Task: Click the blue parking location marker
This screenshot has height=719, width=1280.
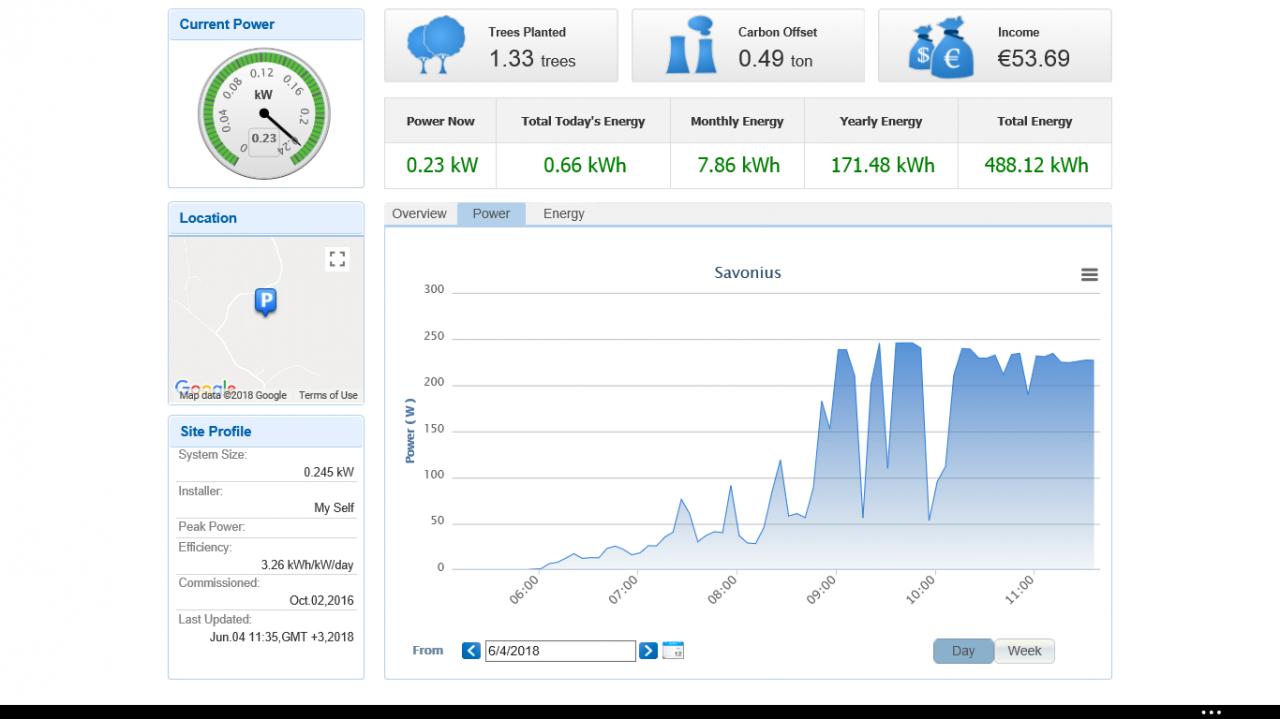Action: (265, 302)
